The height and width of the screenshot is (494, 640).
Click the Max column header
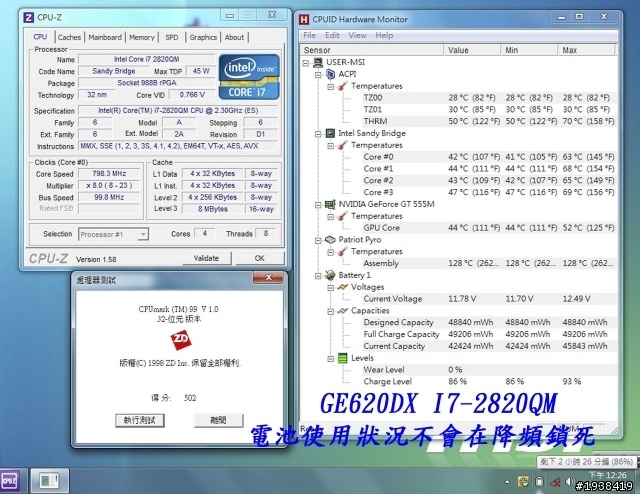pyautogui.click(x=586, y=50)
